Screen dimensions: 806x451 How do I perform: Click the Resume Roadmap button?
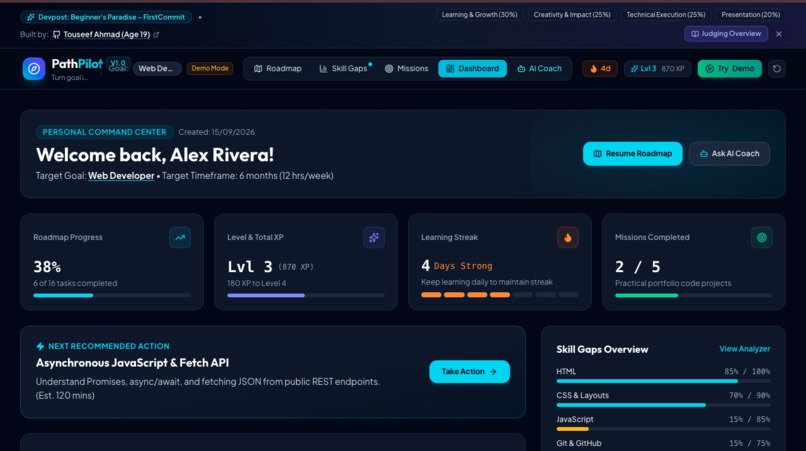633,154
